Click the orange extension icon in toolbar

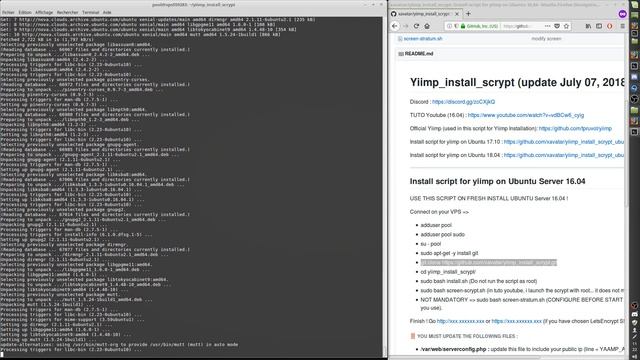[x=610, y=26]
